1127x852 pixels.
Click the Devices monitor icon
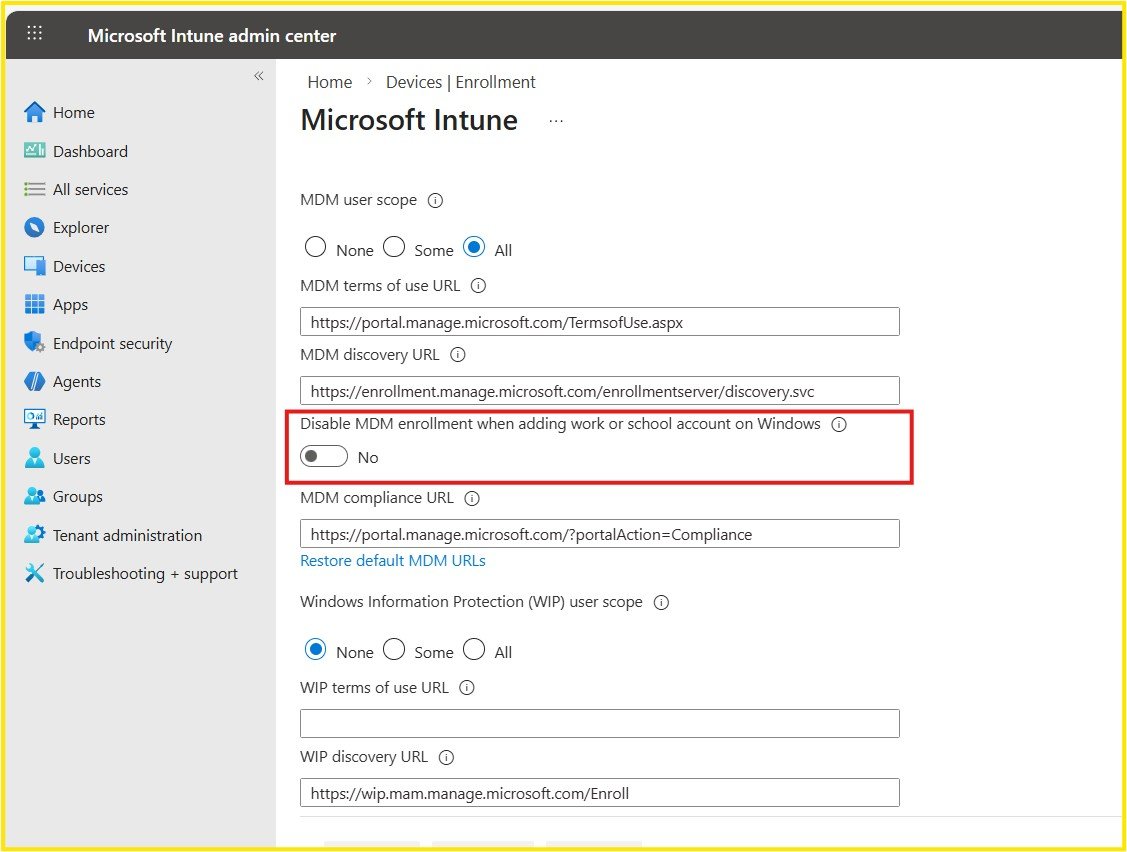pyautogui.click(x=34, y=265)
